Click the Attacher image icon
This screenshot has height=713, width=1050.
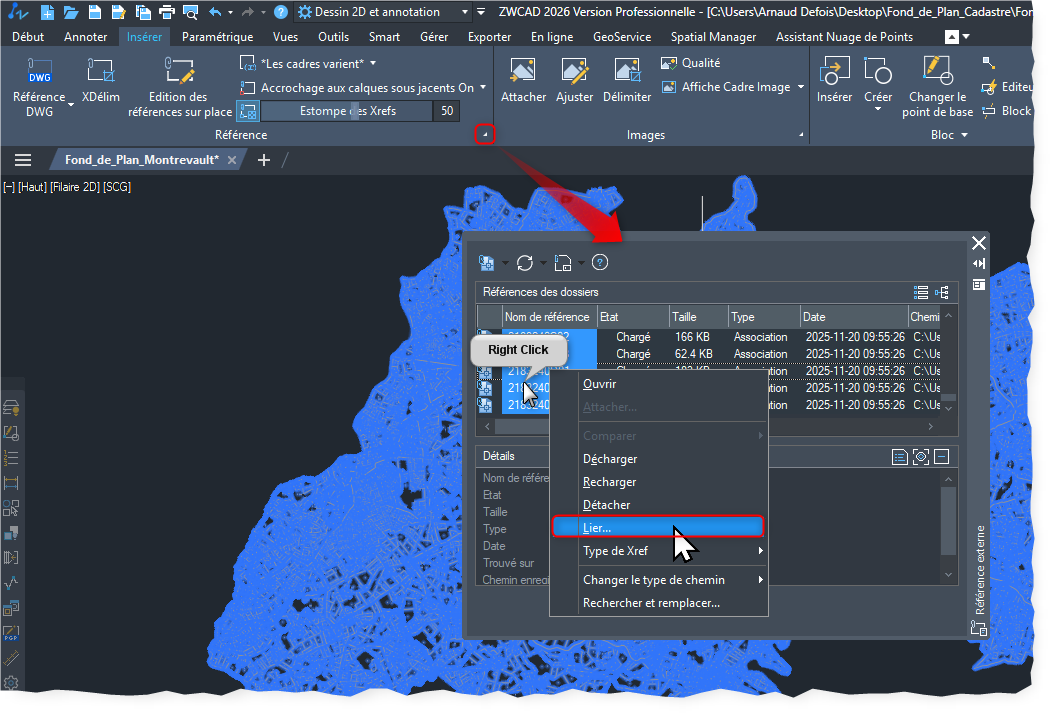[x=523, y=72]
